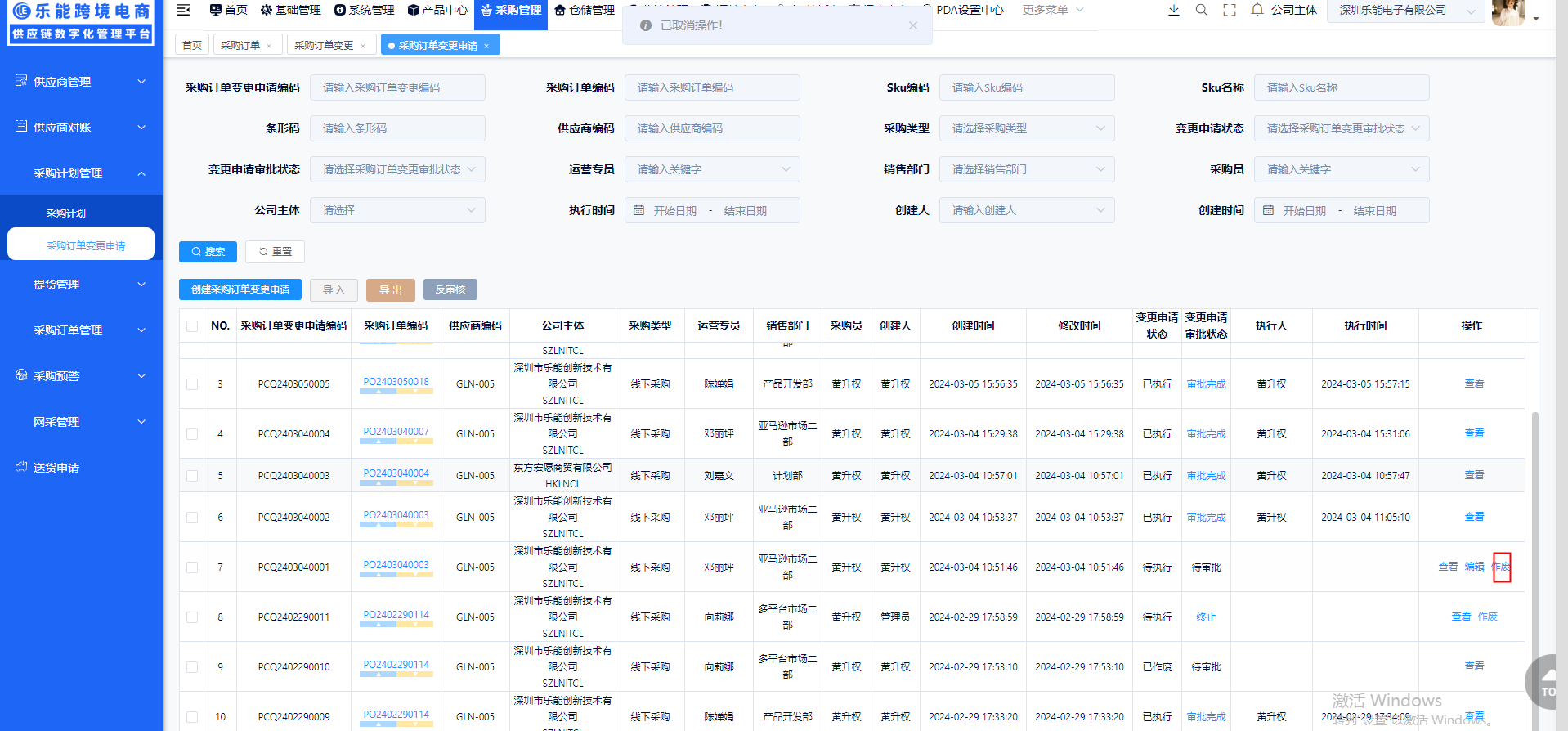1568x731 pixels.
Task: Click the 采购预警 sidebar icon
Action: tap(21, 375)
